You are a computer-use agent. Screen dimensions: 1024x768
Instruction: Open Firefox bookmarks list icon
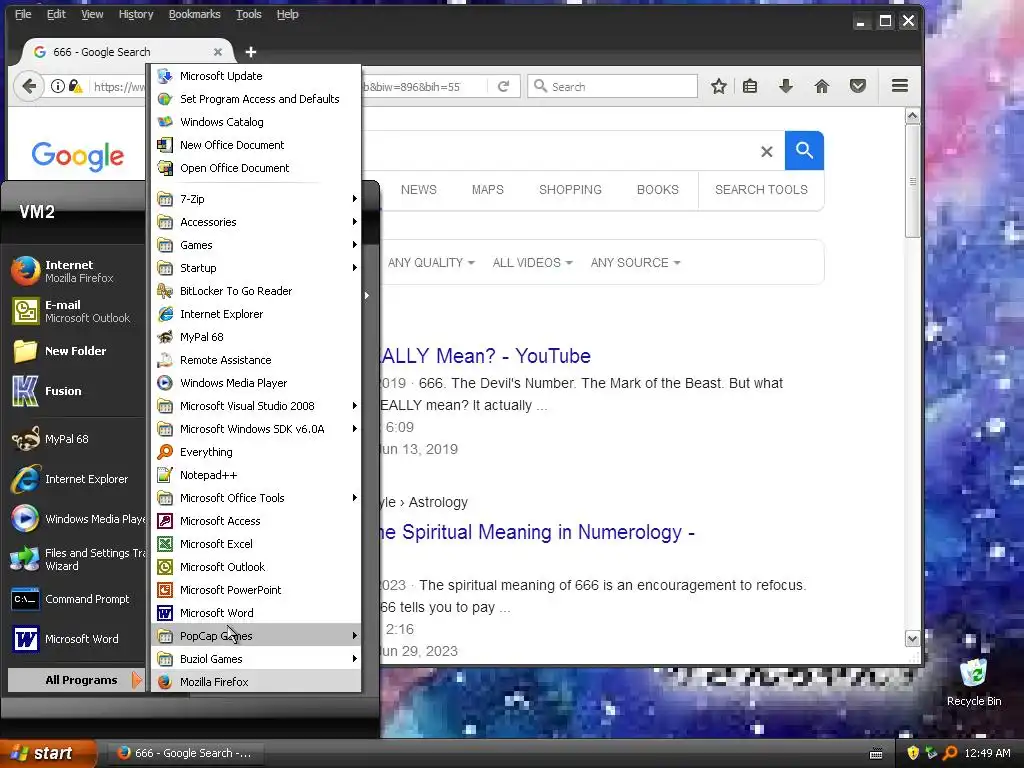click(x=750, y=86)
